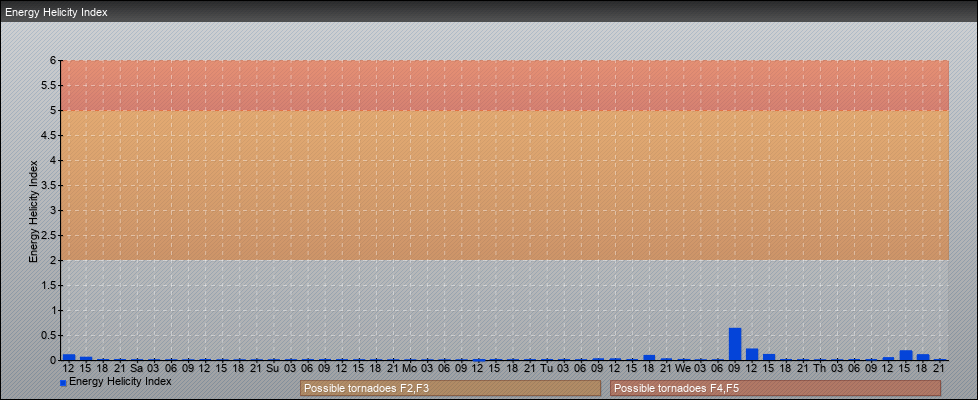The height and width of the screenshot is (400, 978).
Task: Select the tallest blue bar at Wednesday 09
Action: [x=735, y=344]
